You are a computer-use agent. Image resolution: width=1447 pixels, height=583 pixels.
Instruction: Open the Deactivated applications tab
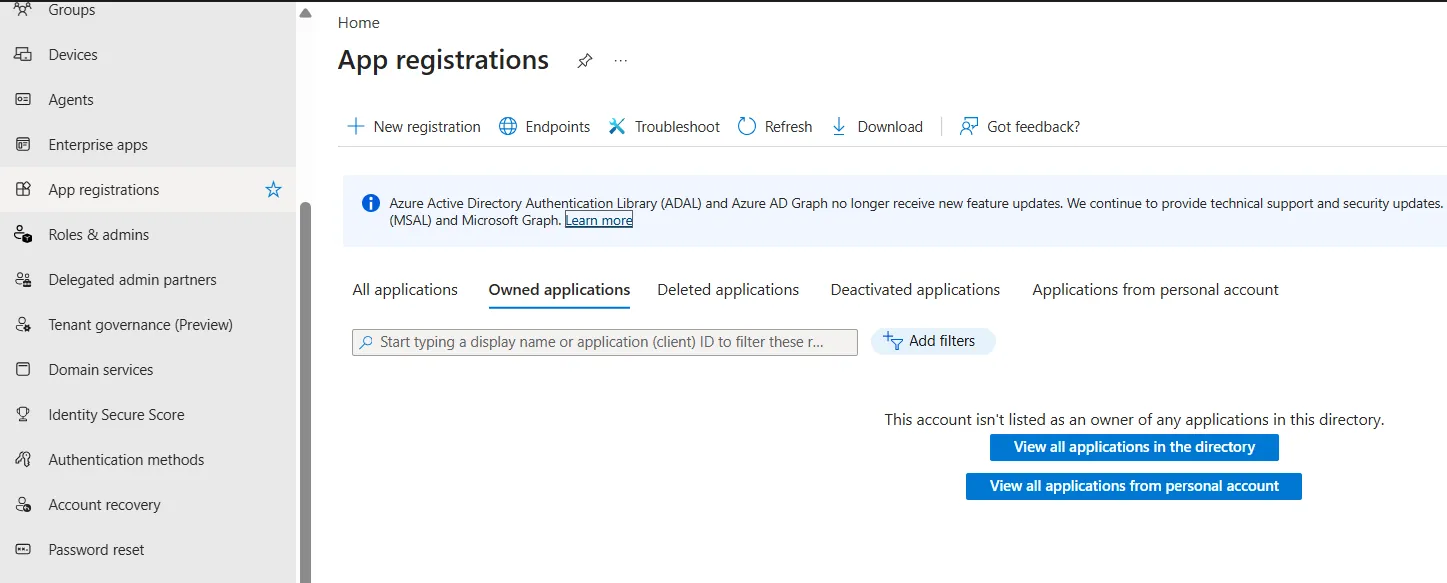(x=915, y=289)
